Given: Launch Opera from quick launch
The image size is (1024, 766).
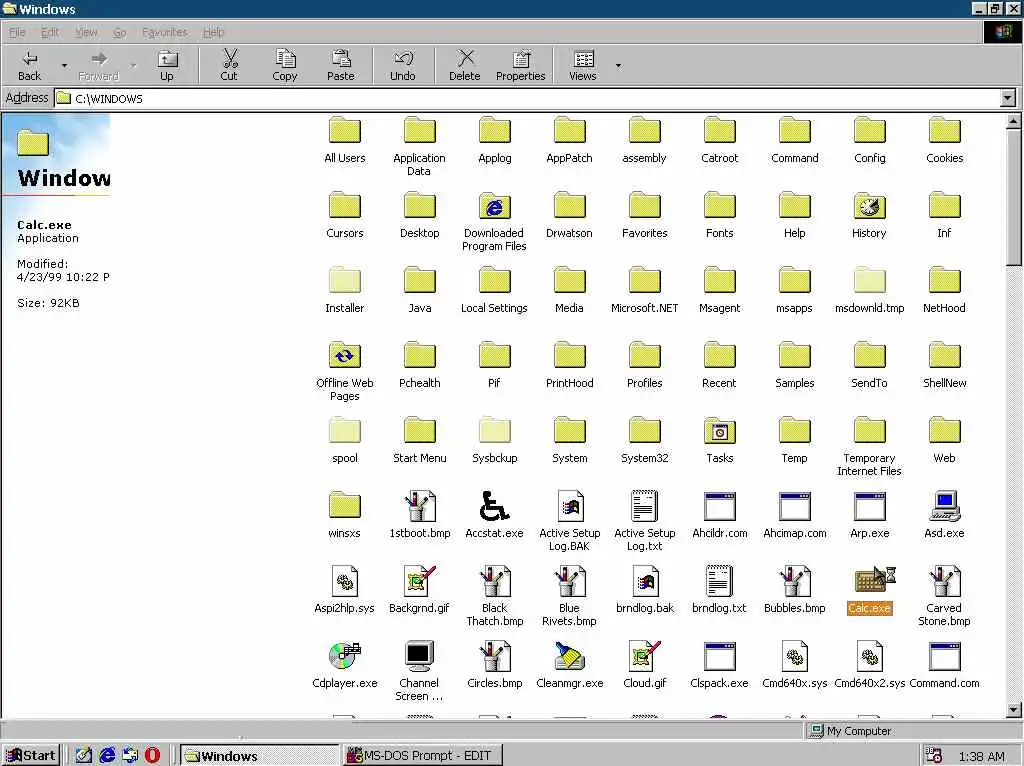Looking at the screenshot, I should [152, 756].
